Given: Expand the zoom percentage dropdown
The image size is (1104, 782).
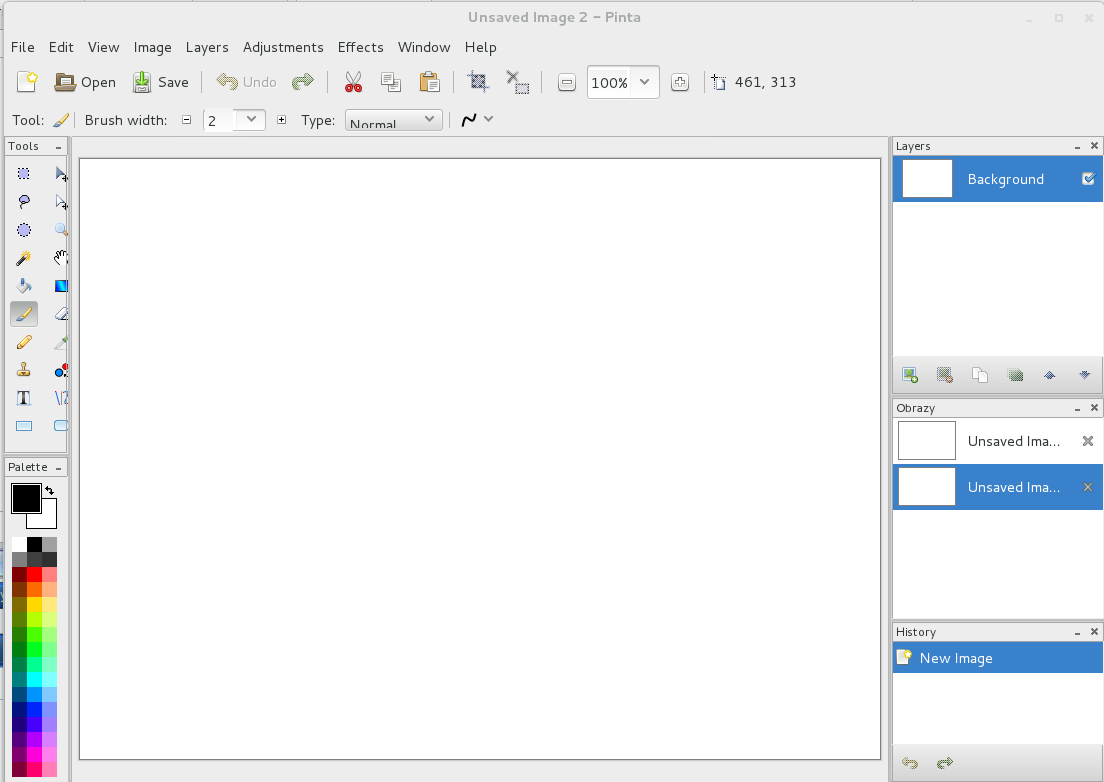Looking at the screenshot, I should coord(645,82).
